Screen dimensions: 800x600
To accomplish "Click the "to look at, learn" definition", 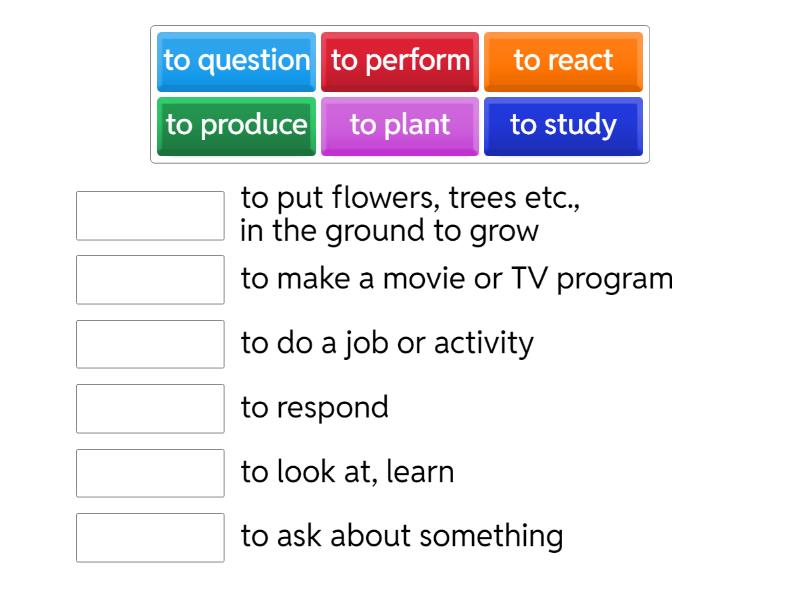I will (348, 471).
